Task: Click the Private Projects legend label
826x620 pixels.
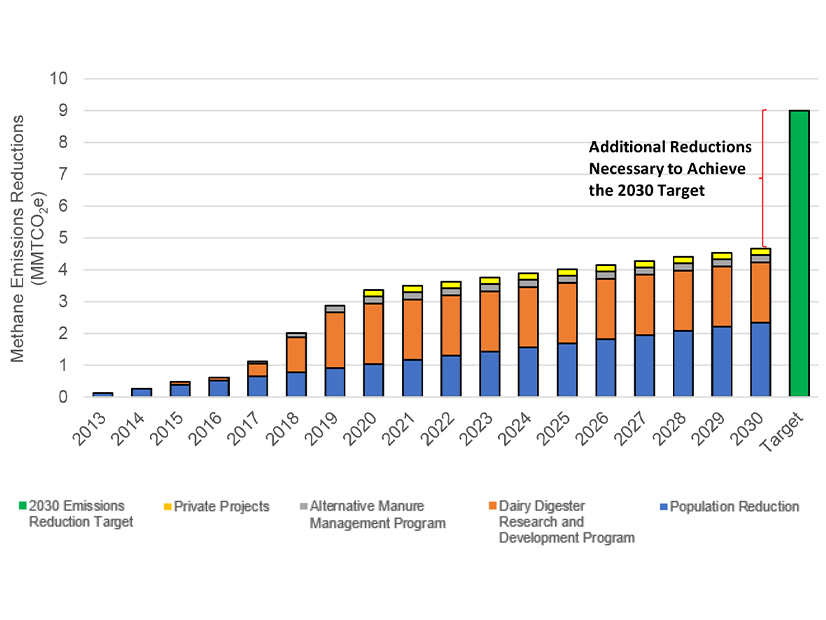Action: click(x=221, y=507)
